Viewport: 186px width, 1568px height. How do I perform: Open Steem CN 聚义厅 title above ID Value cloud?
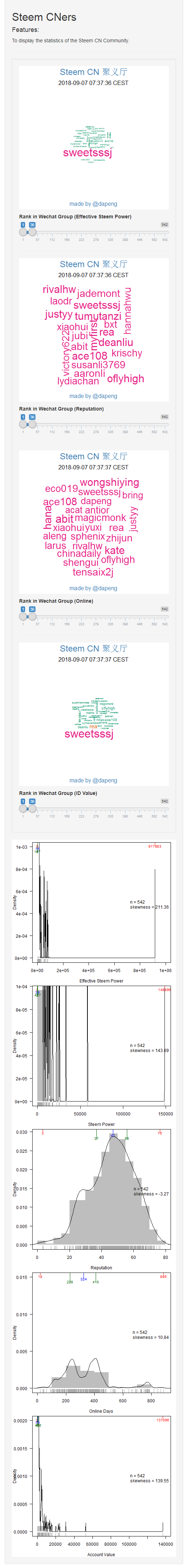(x=94, y=649)
